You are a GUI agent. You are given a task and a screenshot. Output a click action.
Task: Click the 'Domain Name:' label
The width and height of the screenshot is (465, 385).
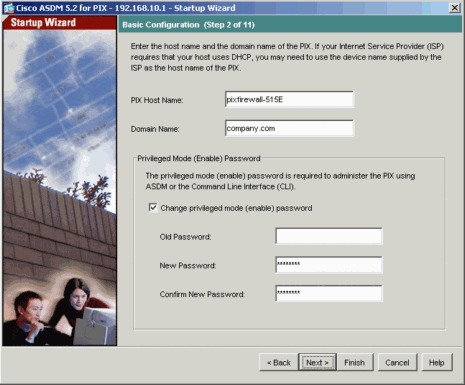coord(155,129)
